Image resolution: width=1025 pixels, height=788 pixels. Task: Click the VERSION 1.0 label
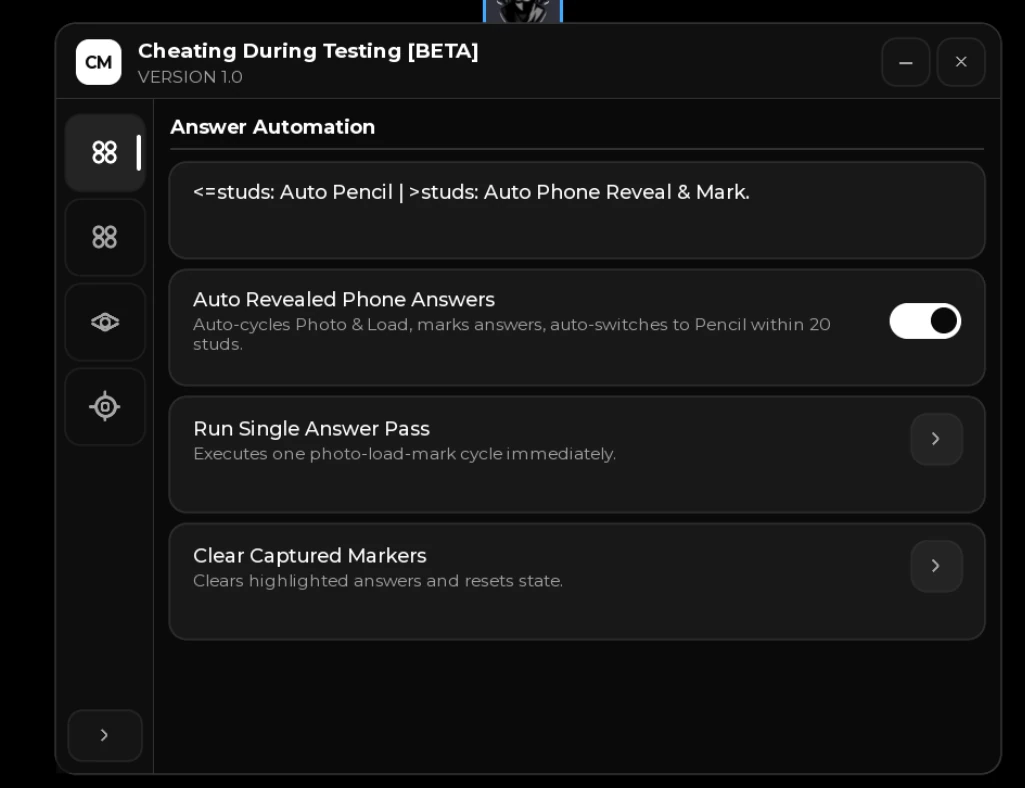(190, 77)
